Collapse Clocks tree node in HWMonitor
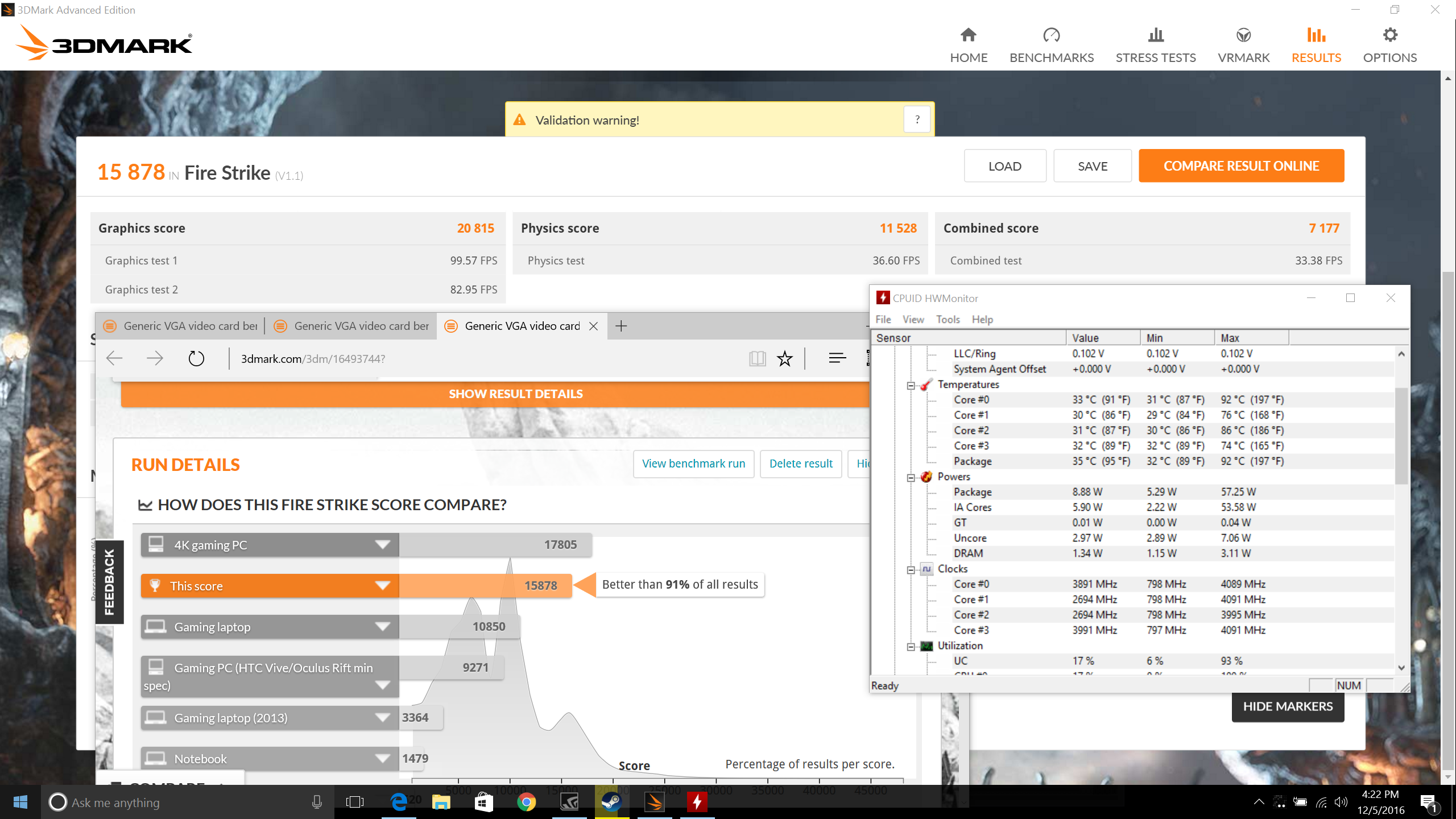The width and height of the screenshot is (1456, 819). 911,569
